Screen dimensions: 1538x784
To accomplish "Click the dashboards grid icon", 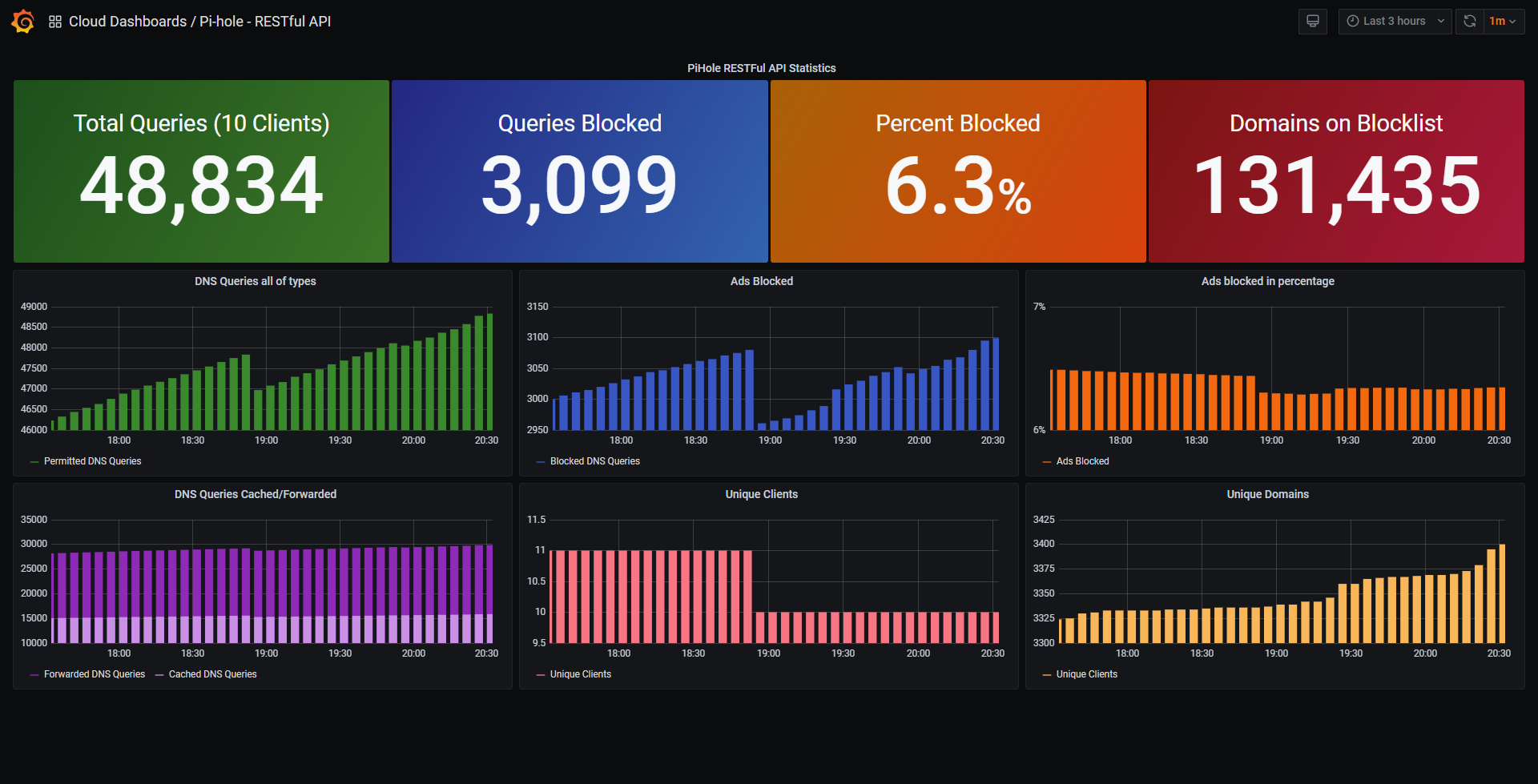I will [x=55, y=22].
